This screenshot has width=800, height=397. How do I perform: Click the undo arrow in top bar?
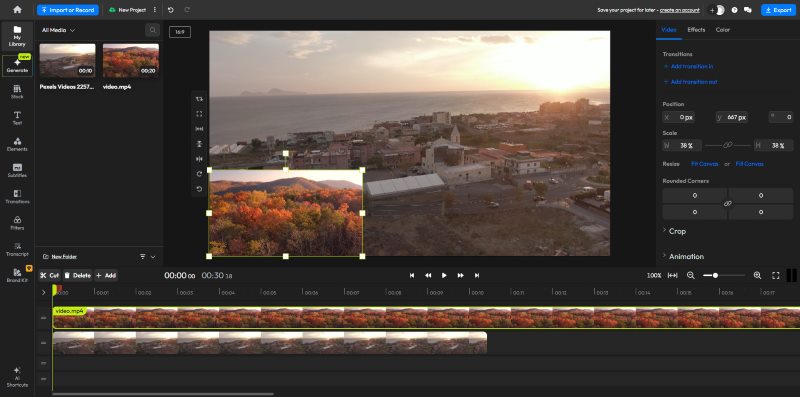pos(171,10)
